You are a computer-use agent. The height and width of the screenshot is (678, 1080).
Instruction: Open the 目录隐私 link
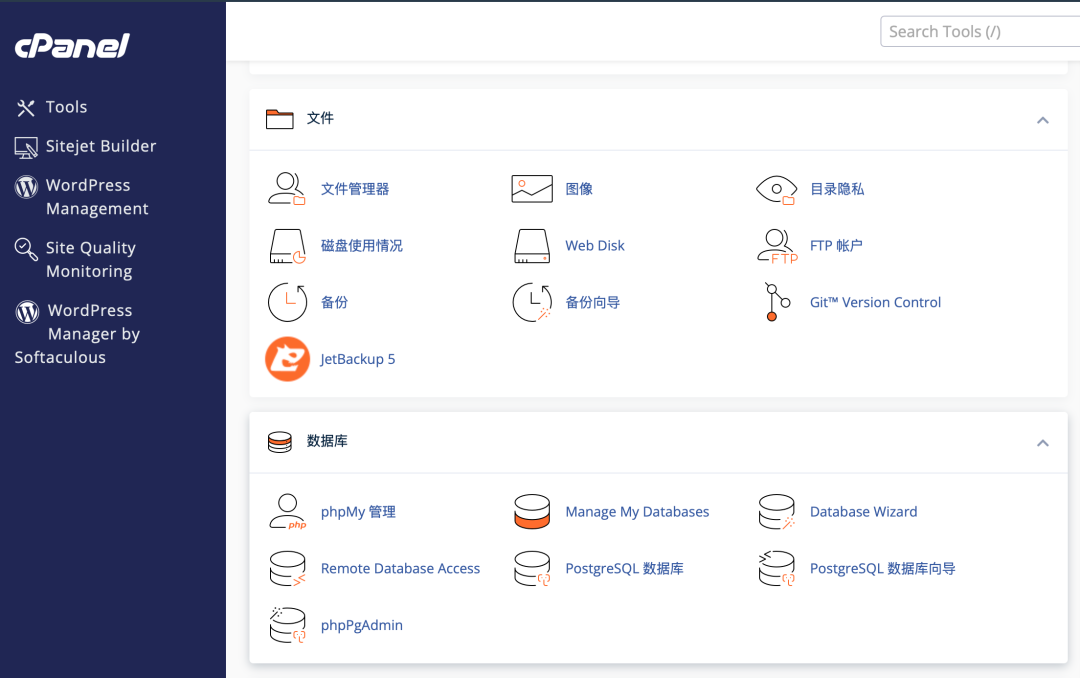[837, 189]
